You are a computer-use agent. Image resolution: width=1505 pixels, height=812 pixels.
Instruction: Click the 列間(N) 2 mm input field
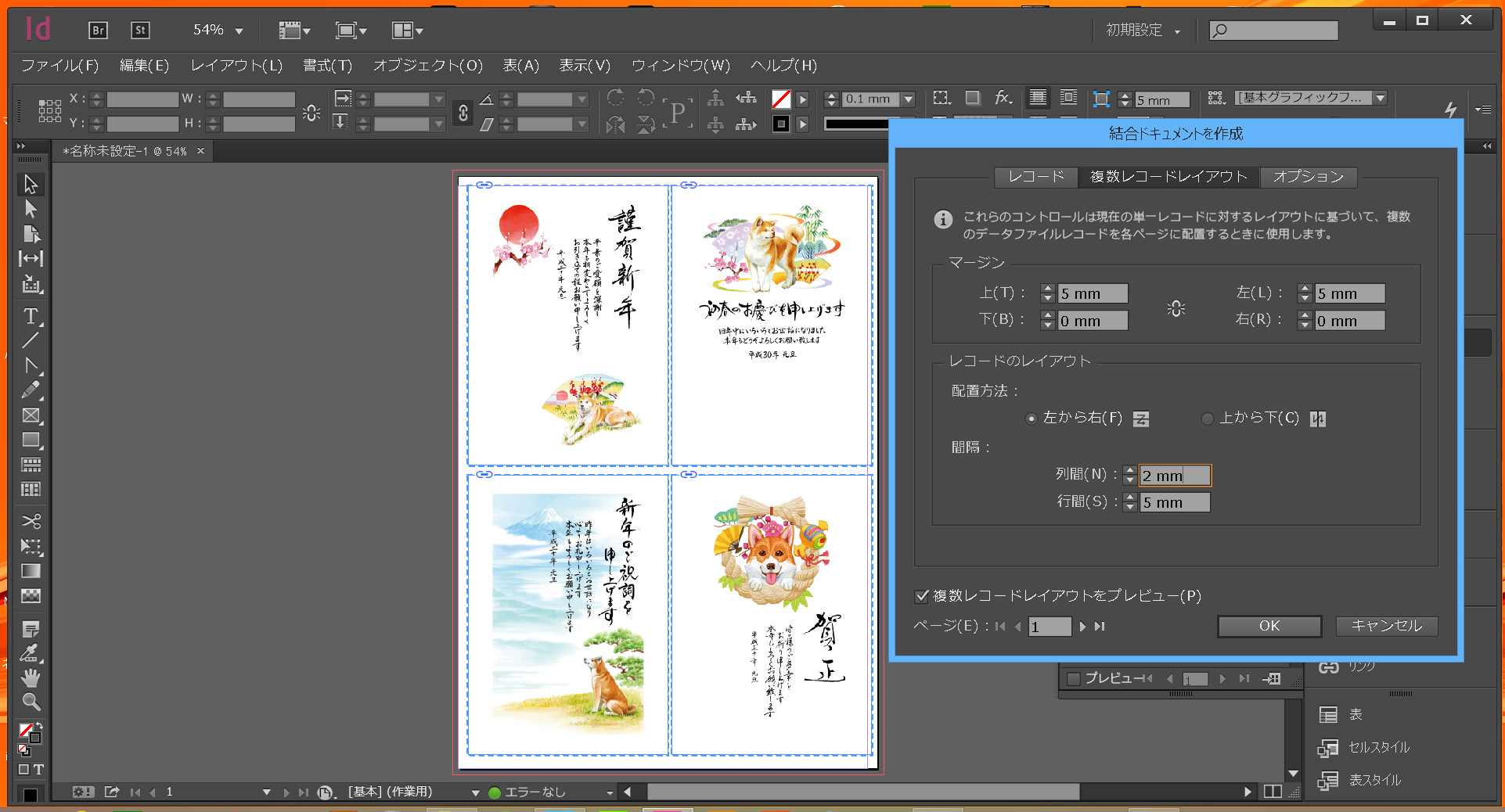1175,476
